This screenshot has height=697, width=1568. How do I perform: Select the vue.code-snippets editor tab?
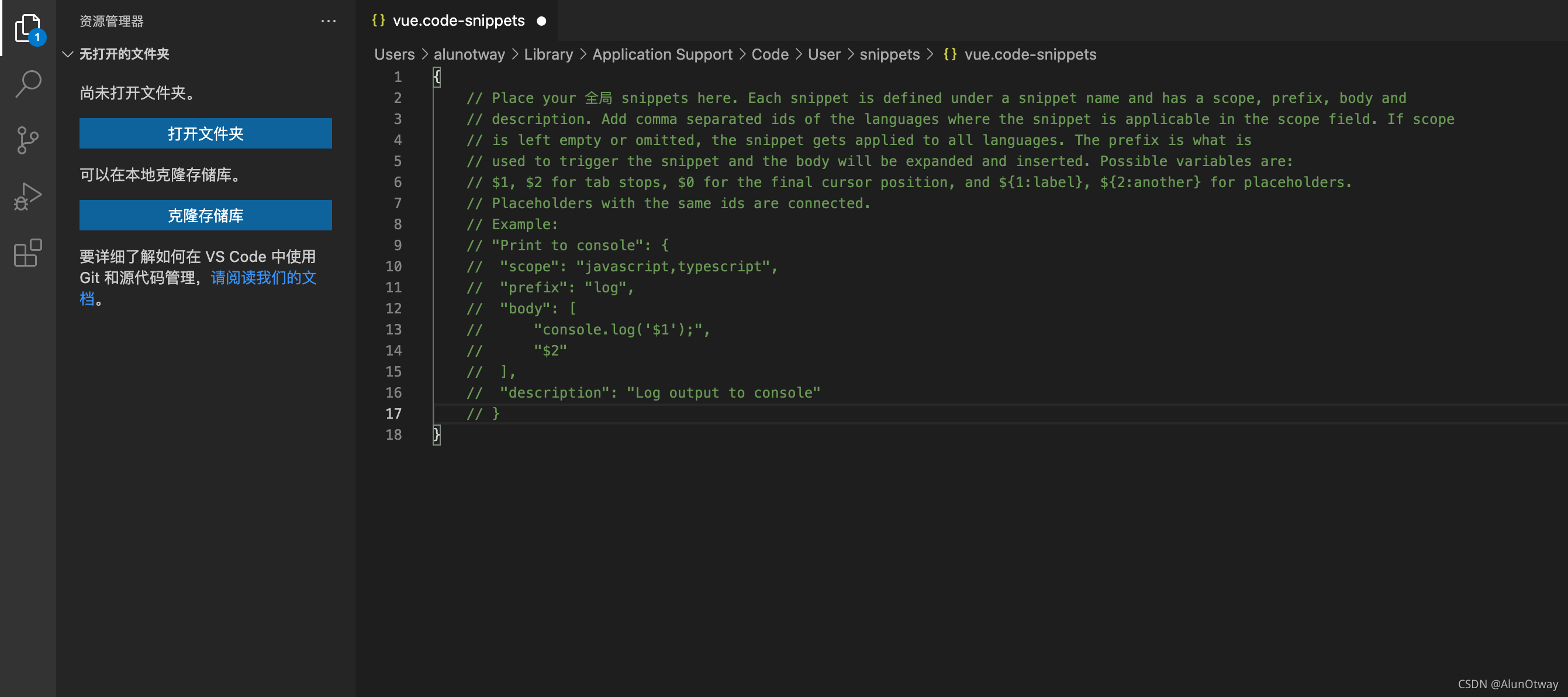458,21
